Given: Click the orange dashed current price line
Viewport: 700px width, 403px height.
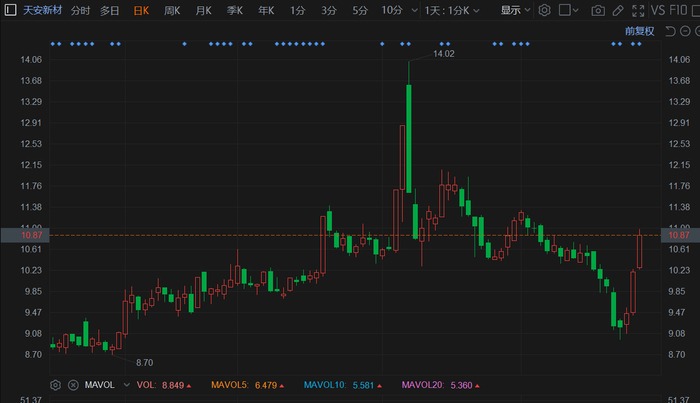Looking at the screenshot, I should [x=355, y=235].
